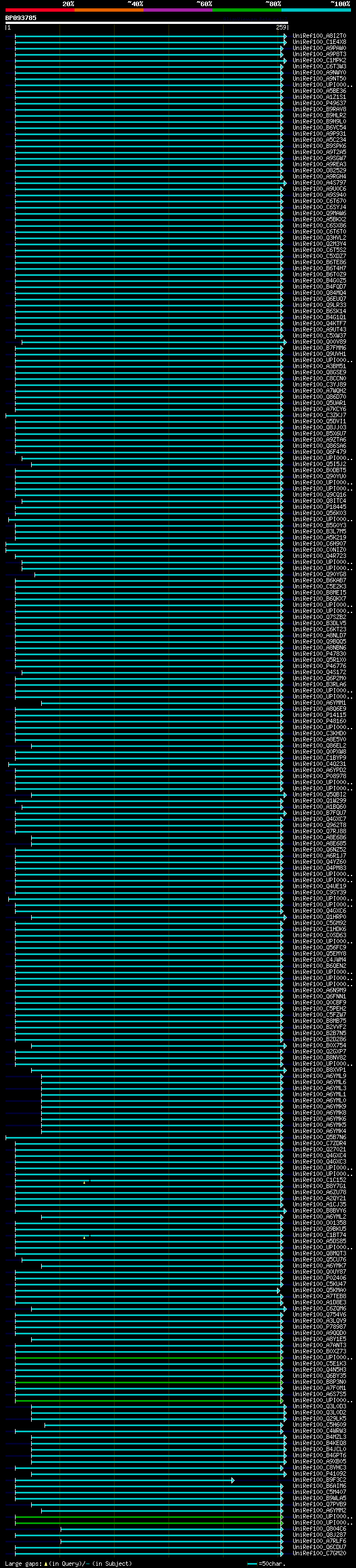Screen dimensions: 356x1568
Task: Select hit UniRef100_A3BM51
Action: tap(319, 367)
